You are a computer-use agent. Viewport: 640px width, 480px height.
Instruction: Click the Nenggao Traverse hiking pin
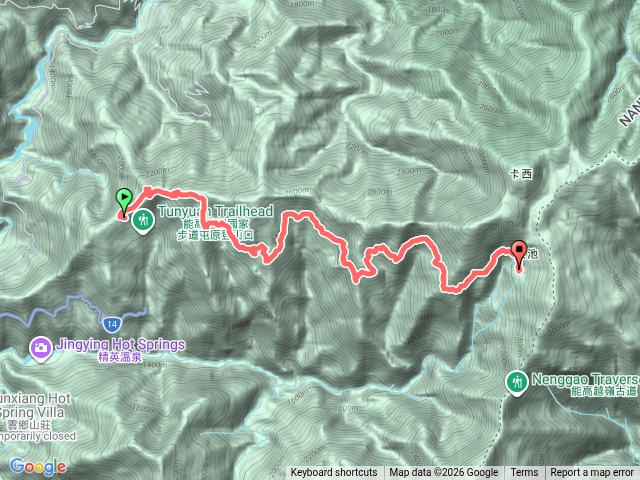coord(517,383)
